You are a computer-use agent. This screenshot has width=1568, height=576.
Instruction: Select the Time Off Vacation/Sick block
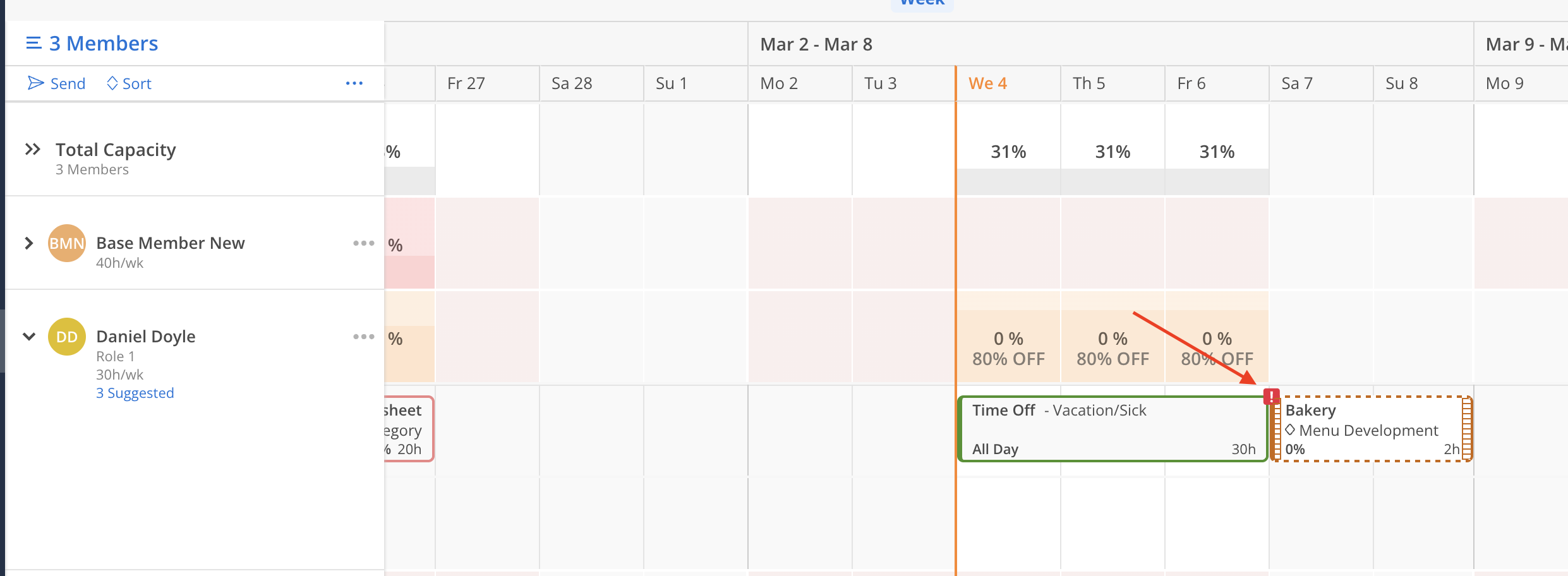pos(1112,429)
